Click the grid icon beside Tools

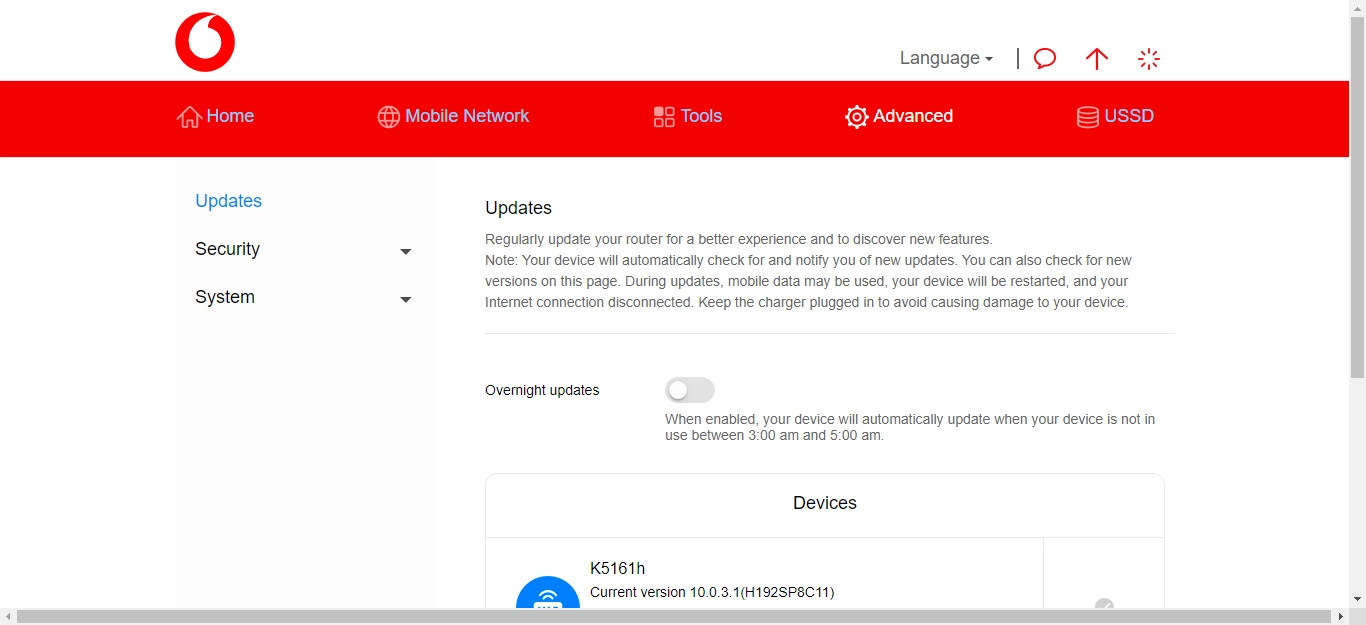pos(664,117)
